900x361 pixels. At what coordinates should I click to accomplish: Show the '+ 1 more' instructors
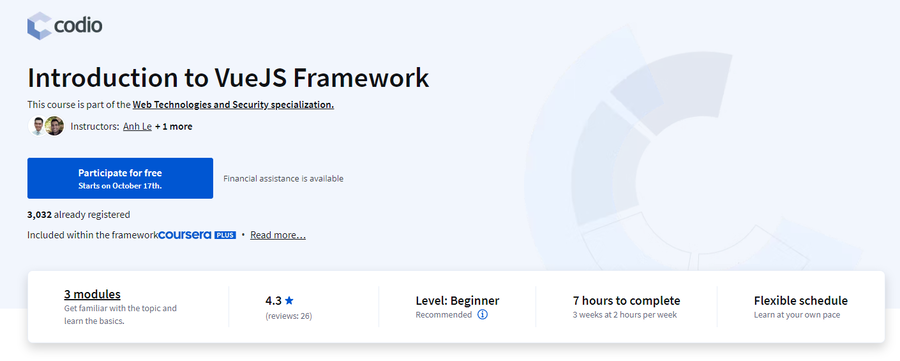tap(174, 126)
